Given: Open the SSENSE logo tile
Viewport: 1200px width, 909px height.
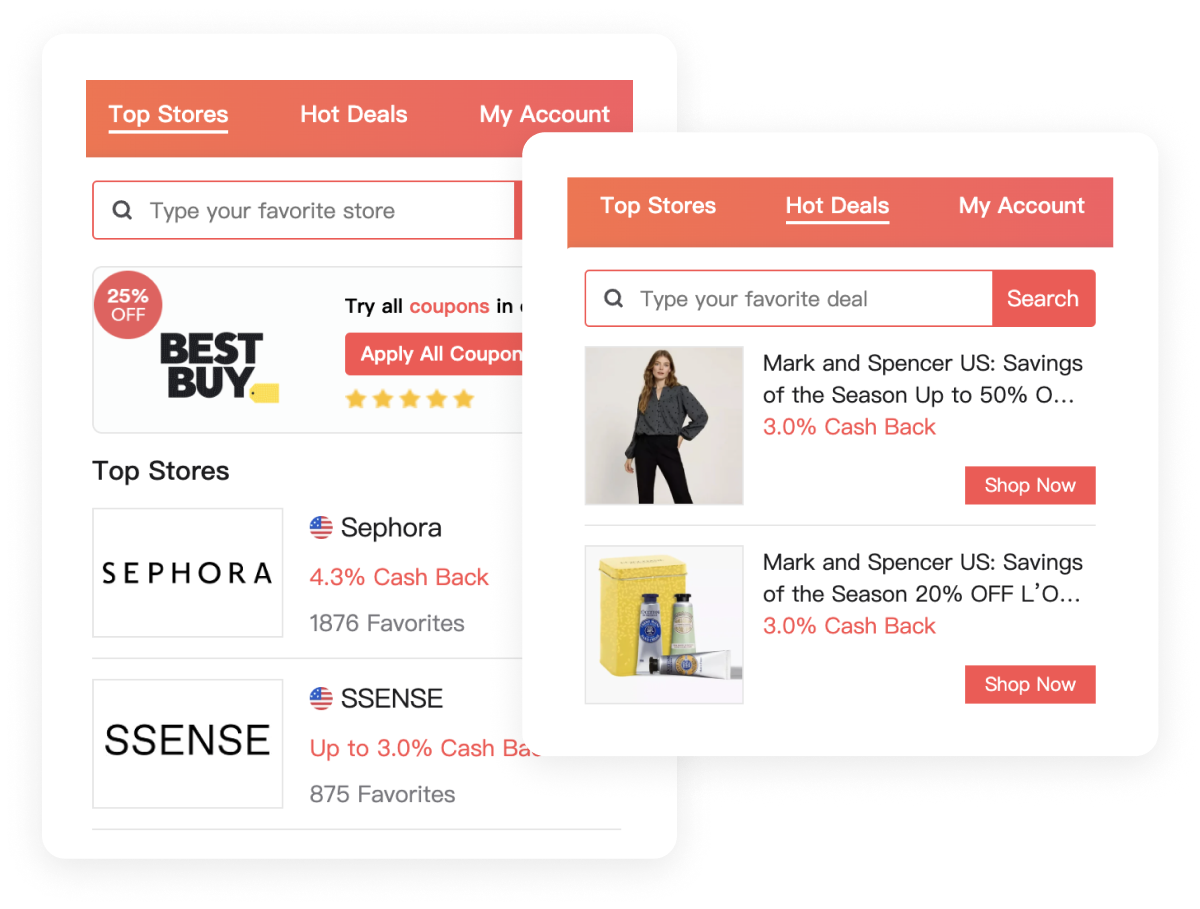Looking at the screenshot, I should pyautogui.click(x=188, y=743).
